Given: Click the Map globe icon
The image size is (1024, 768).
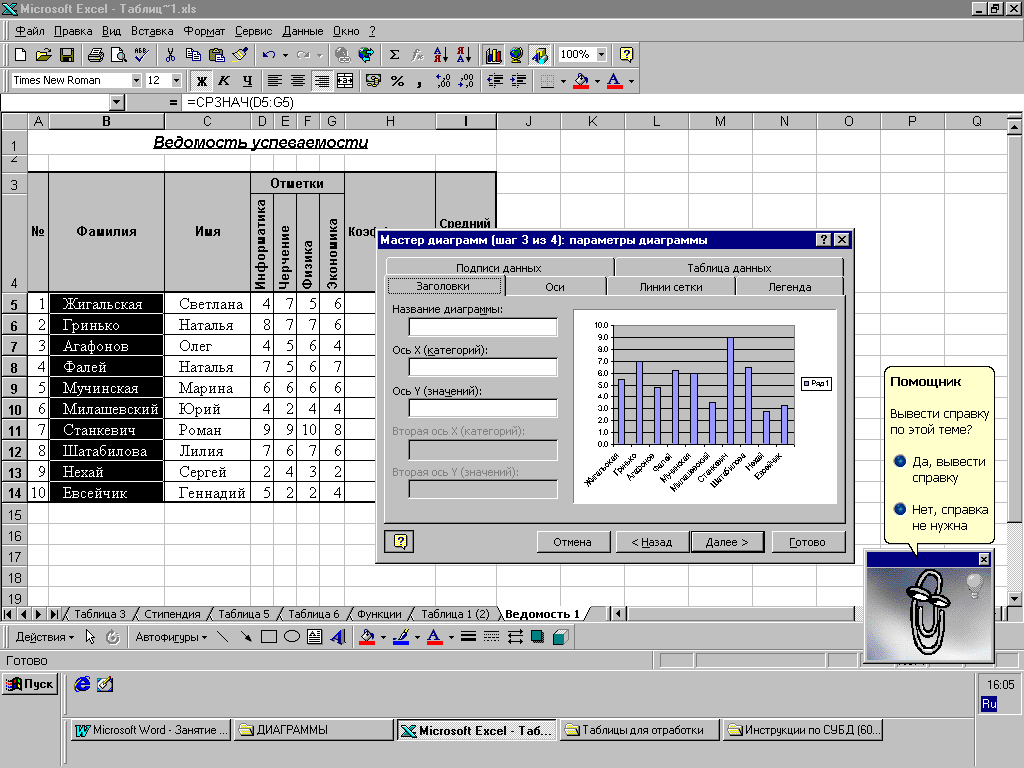Looking at the screenshot, I should (516, 55).
